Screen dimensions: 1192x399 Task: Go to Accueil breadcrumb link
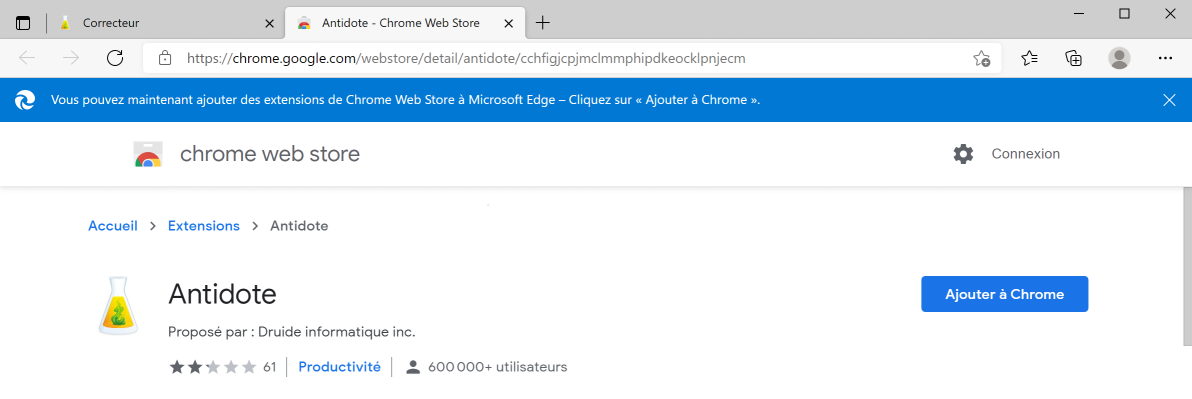(113, 226)
